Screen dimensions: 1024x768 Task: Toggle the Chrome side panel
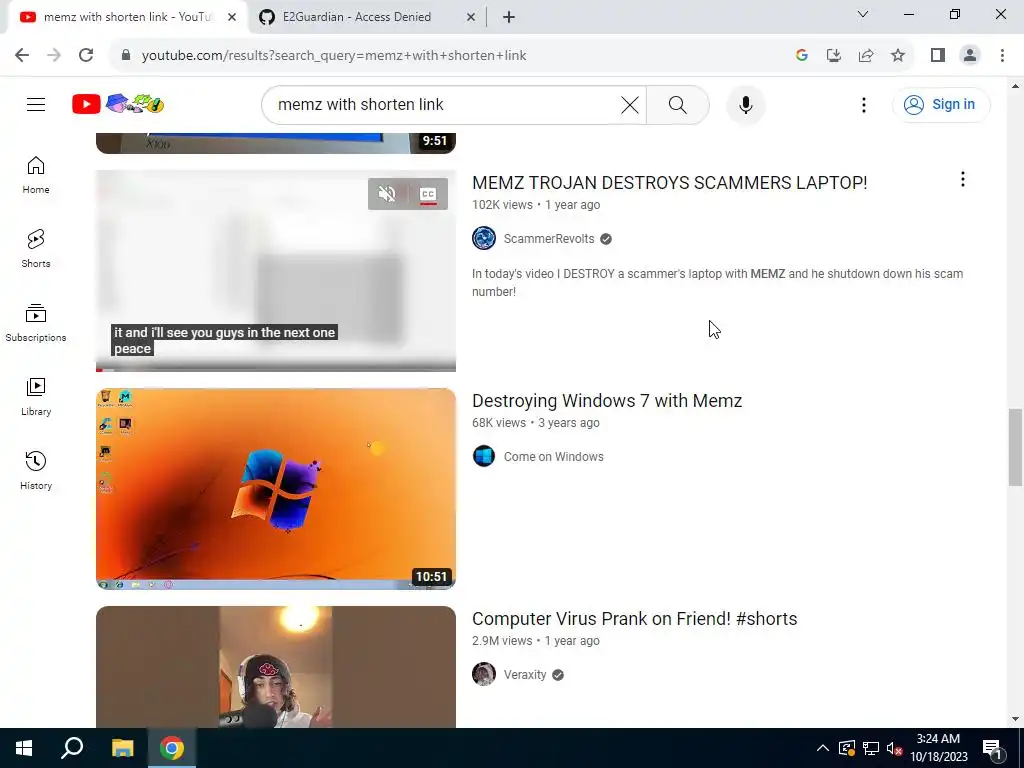[938, 55]
